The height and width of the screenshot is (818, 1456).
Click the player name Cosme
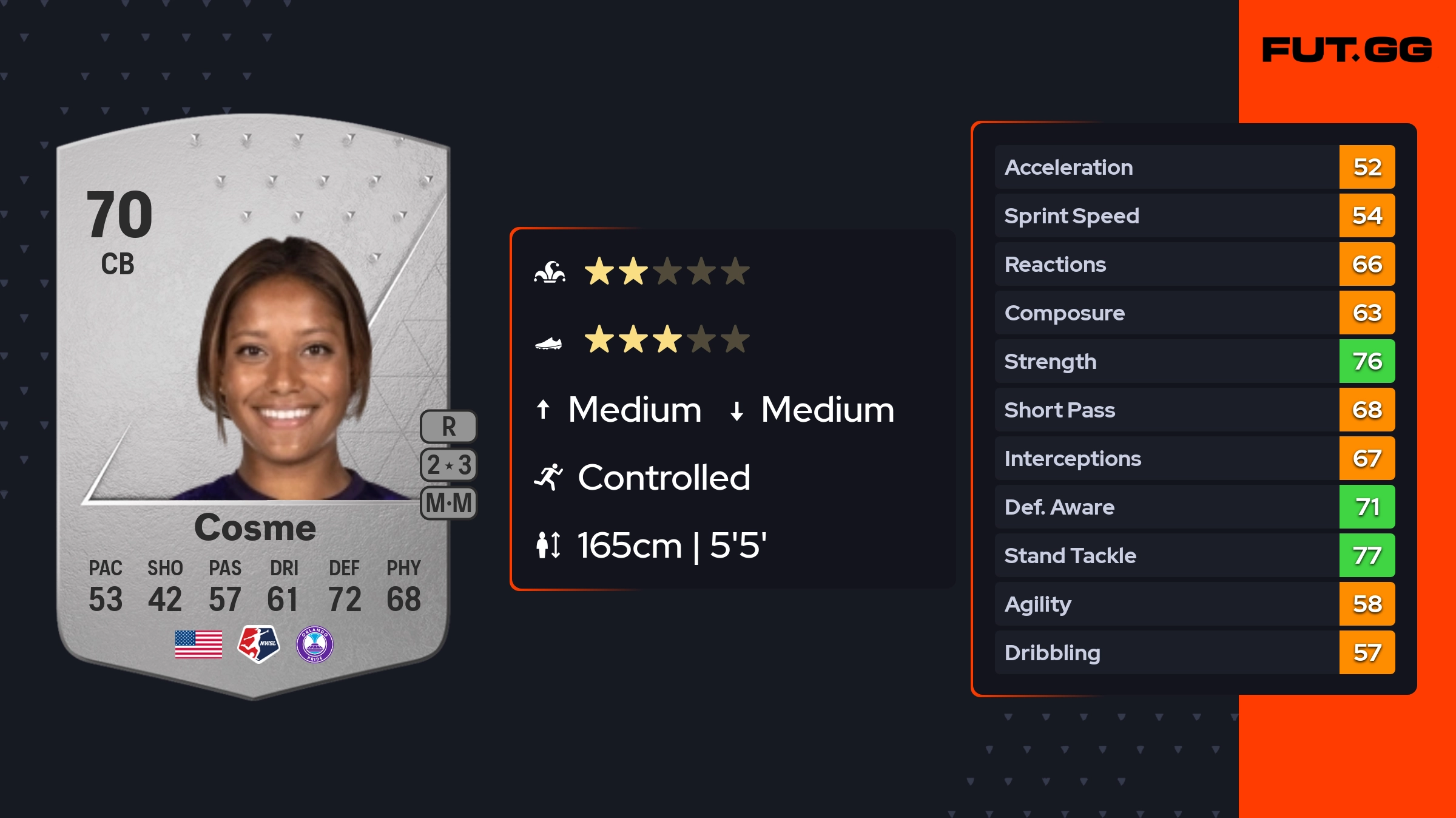255,527
